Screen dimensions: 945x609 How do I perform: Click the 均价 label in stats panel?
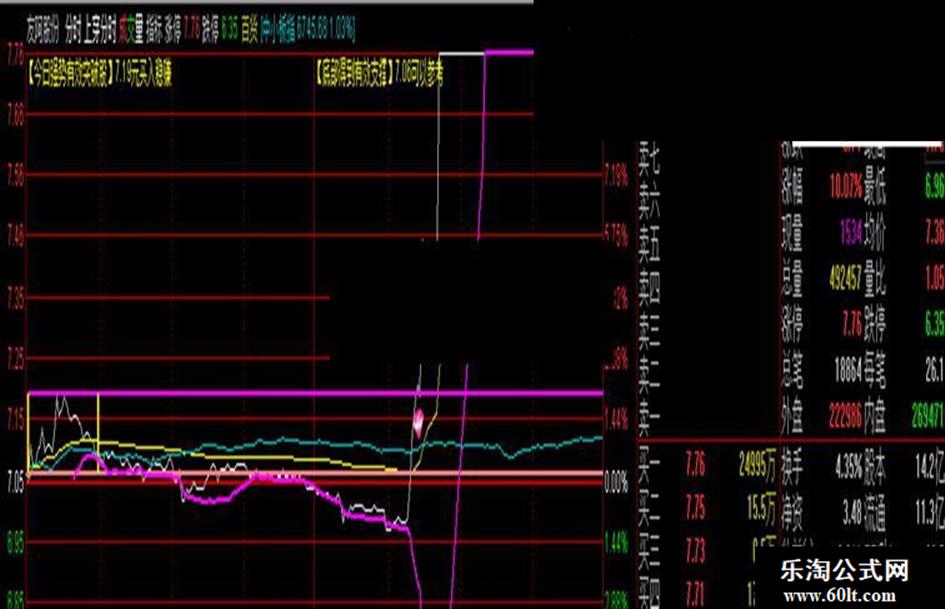(x=876, y=233)
